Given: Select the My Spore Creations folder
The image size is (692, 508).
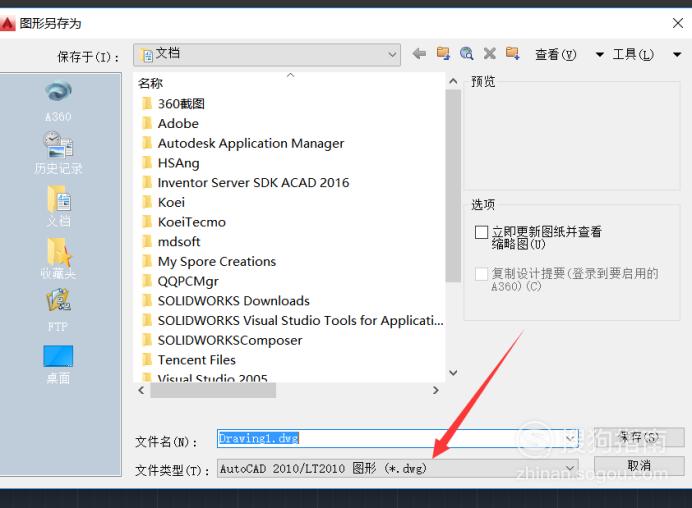Looking at the screenshot, I should (x=209, y=261).
